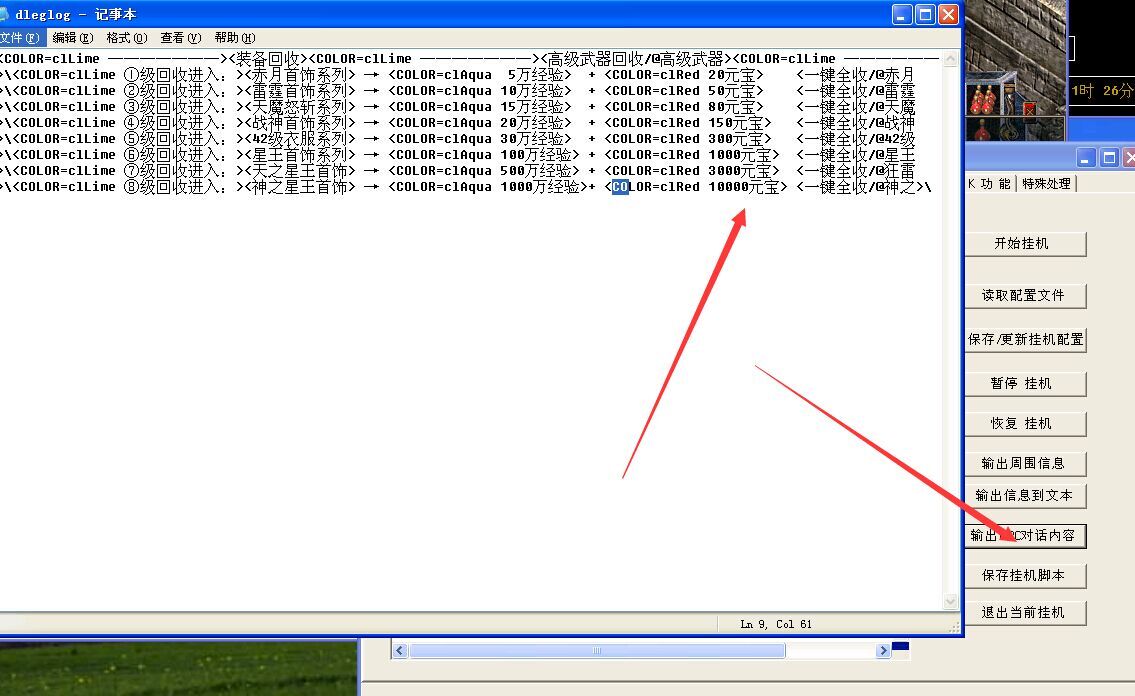Open the 查看 menu
Screen dimensions: 1135x696
(x=180, y=38)
